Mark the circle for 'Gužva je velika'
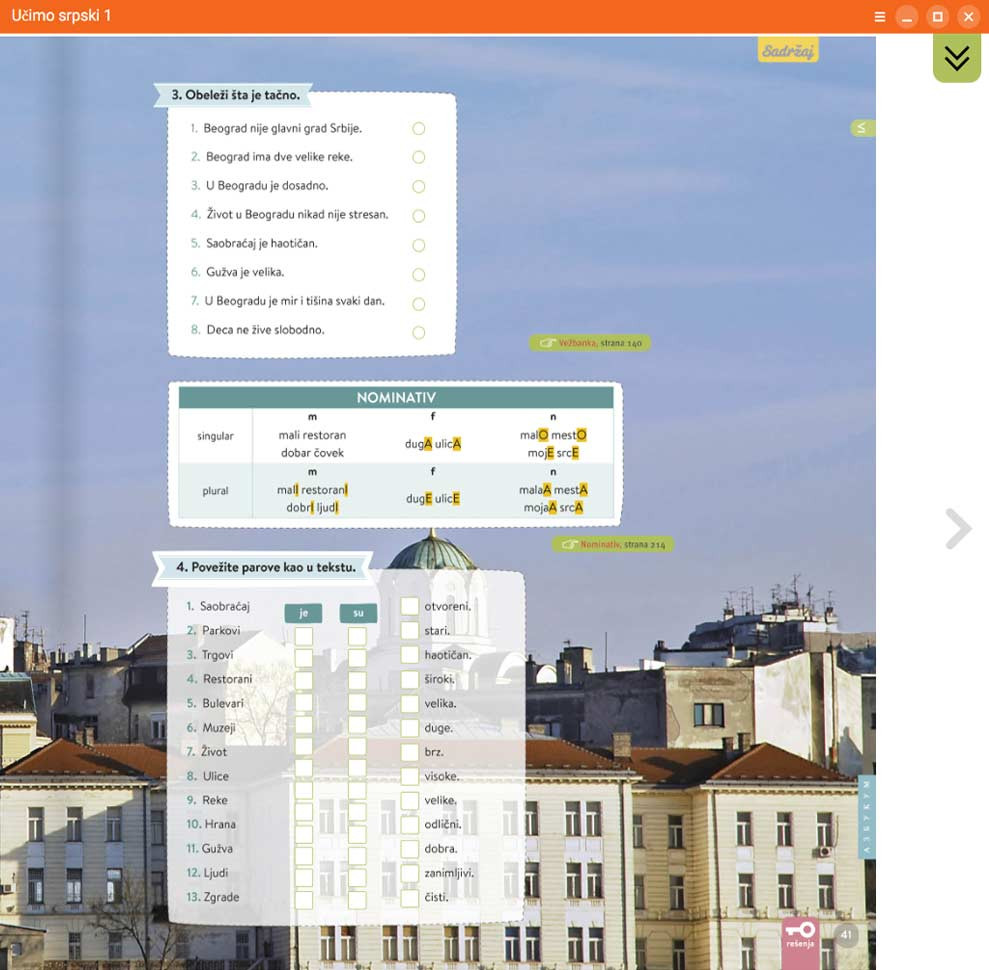The height and width of the screenshot is (970, 989). [418, 274]
